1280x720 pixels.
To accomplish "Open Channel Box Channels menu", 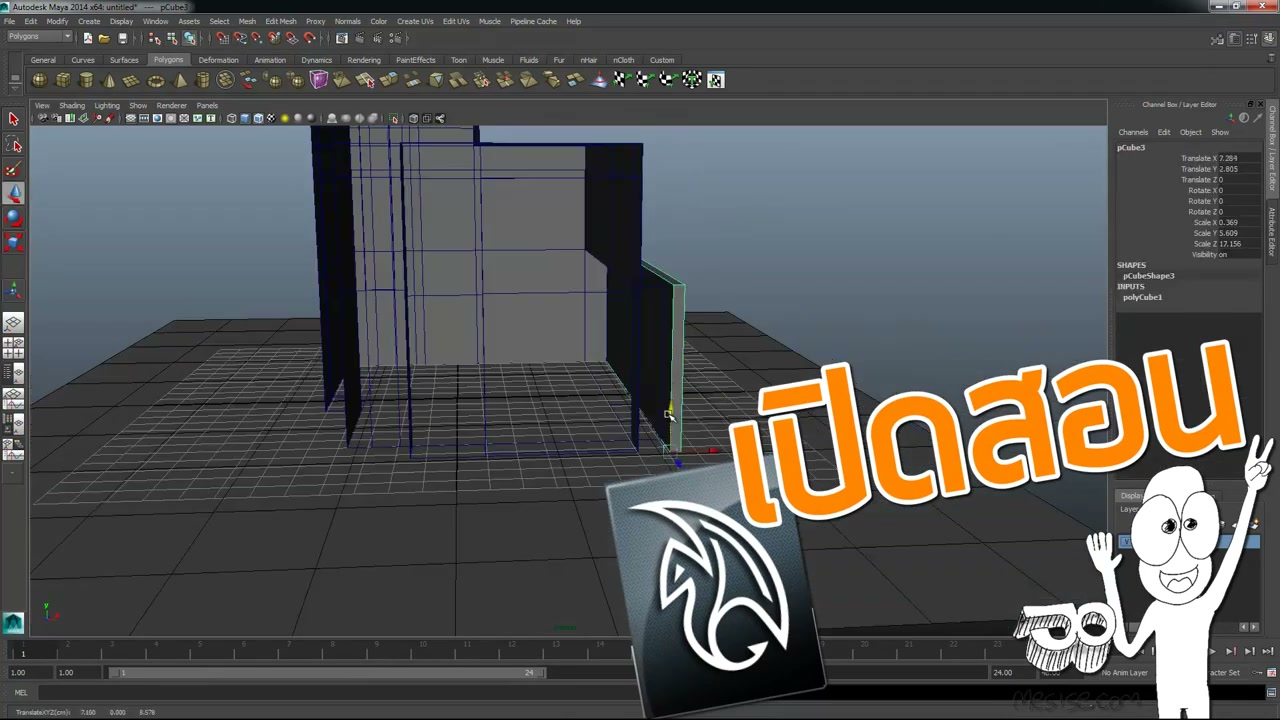I will click(x=1133, y=132).
